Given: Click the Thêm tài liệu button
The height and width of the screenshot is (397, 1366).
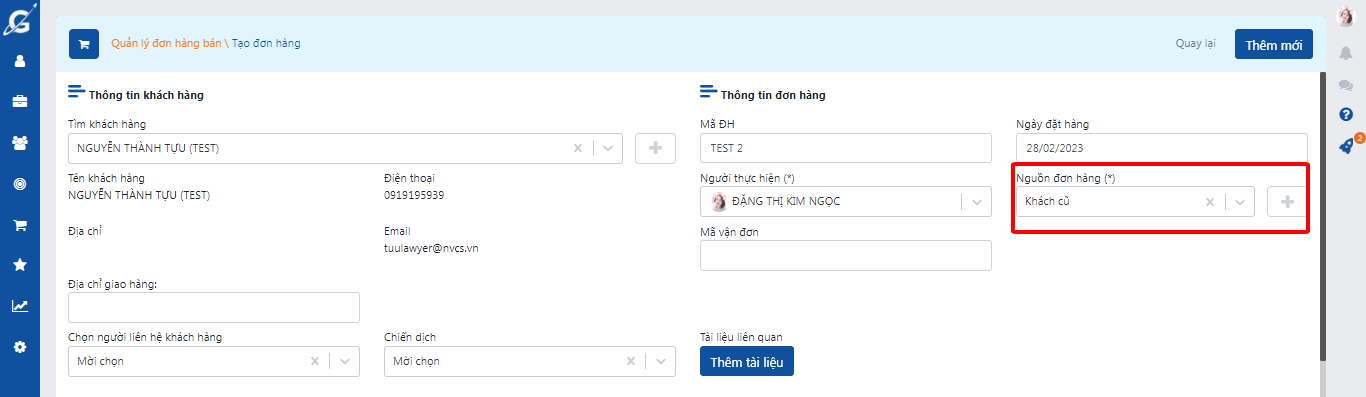Looking at the screenshot, I should (747, 361).
